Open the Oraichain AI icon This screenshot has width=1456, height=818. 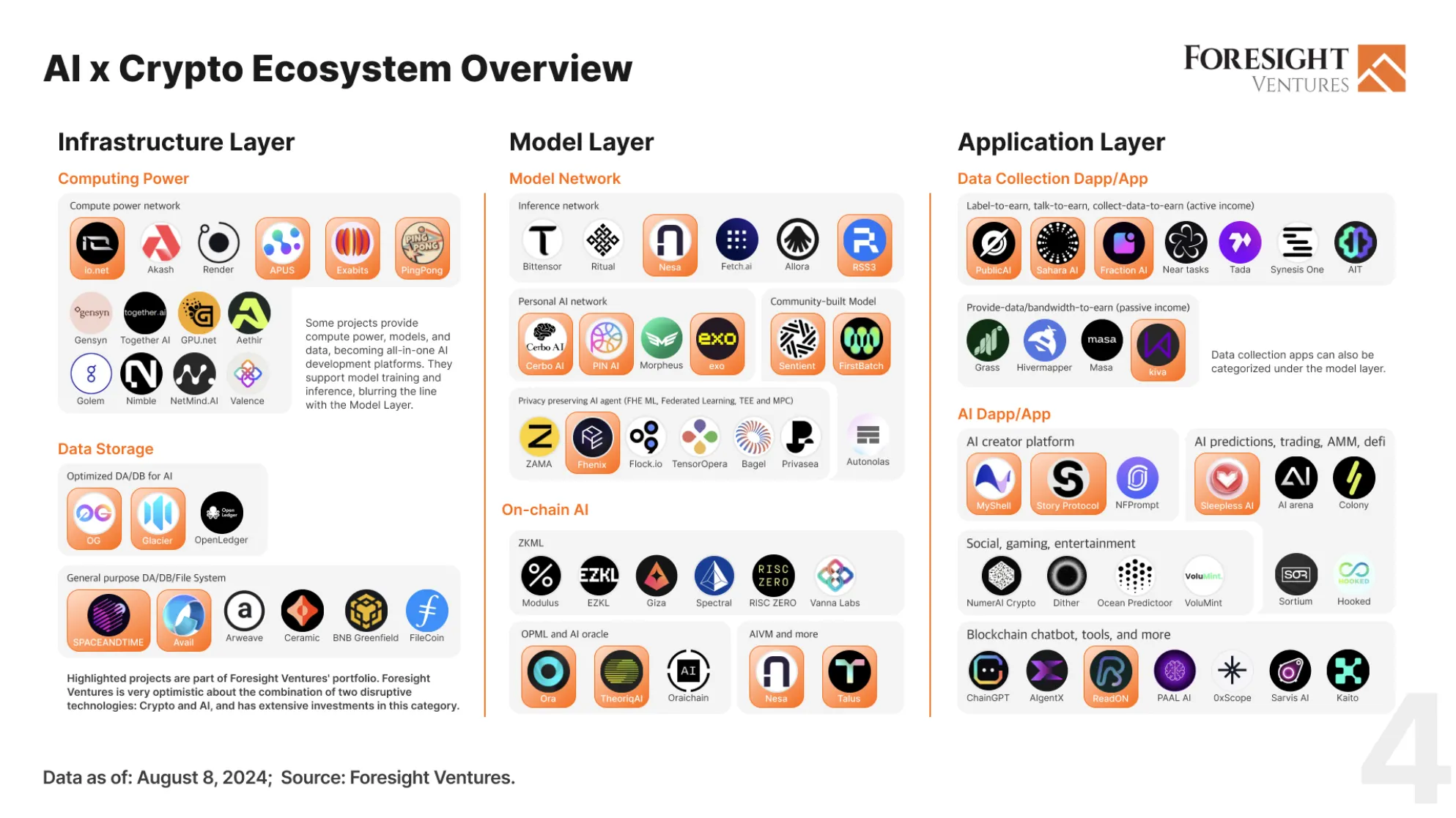[688, 671]
